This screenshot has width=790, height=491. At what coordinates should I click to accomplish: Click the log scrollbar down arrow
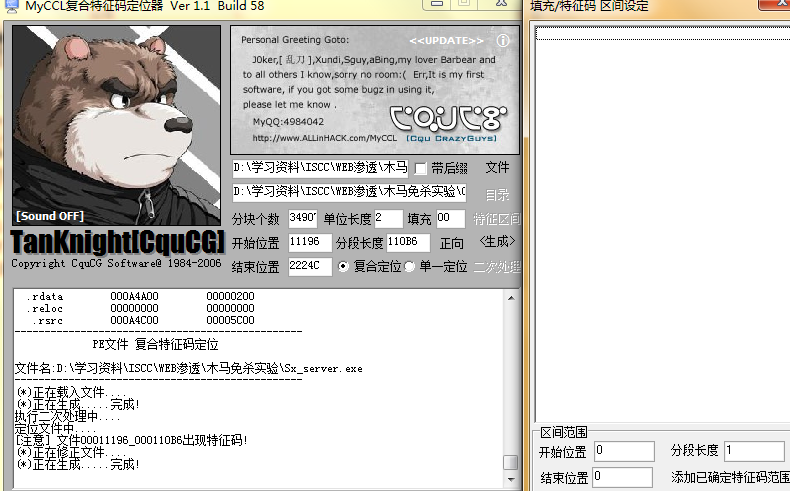pos(511,479)
